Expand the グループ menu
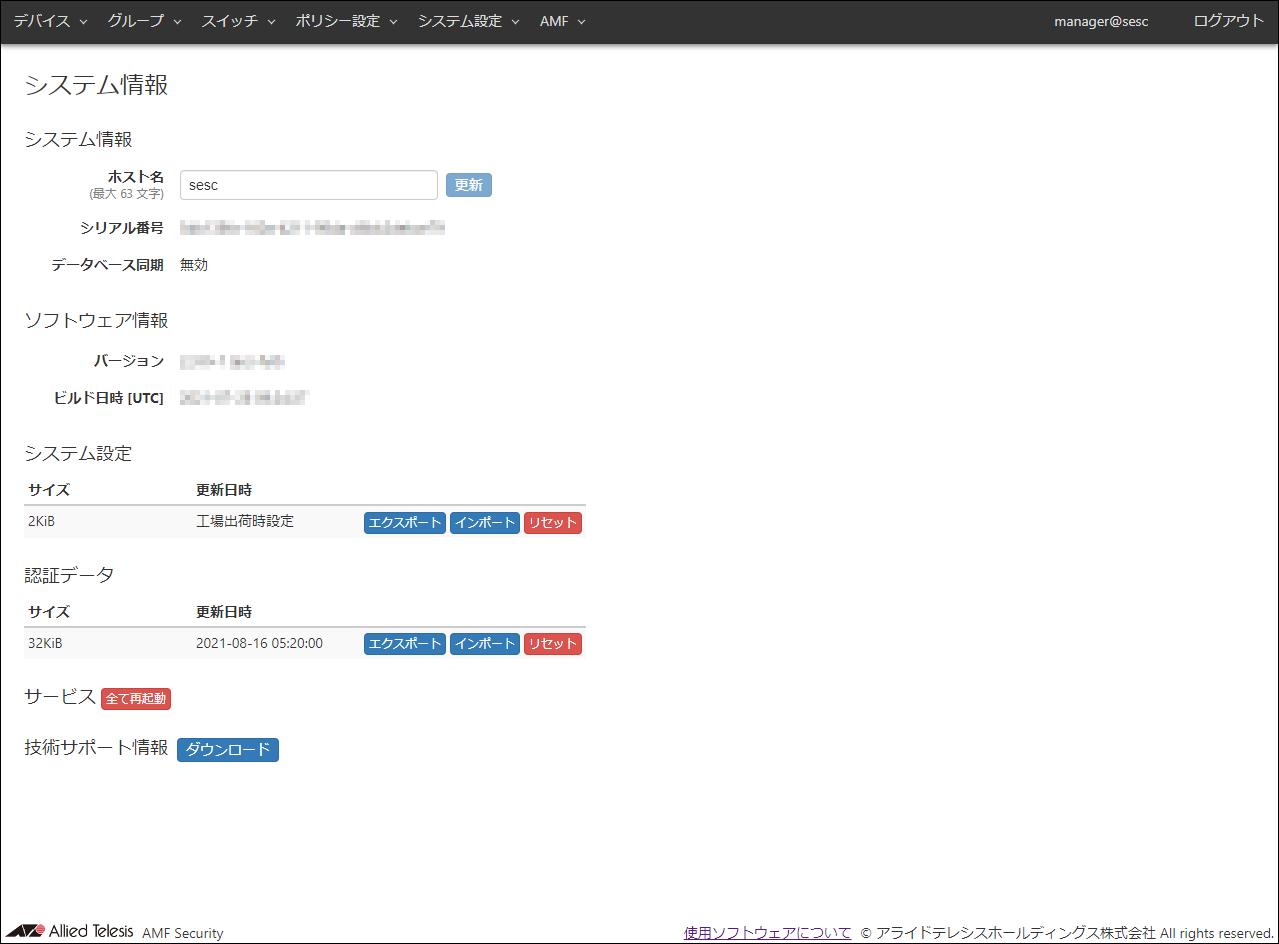 point(144,21)
